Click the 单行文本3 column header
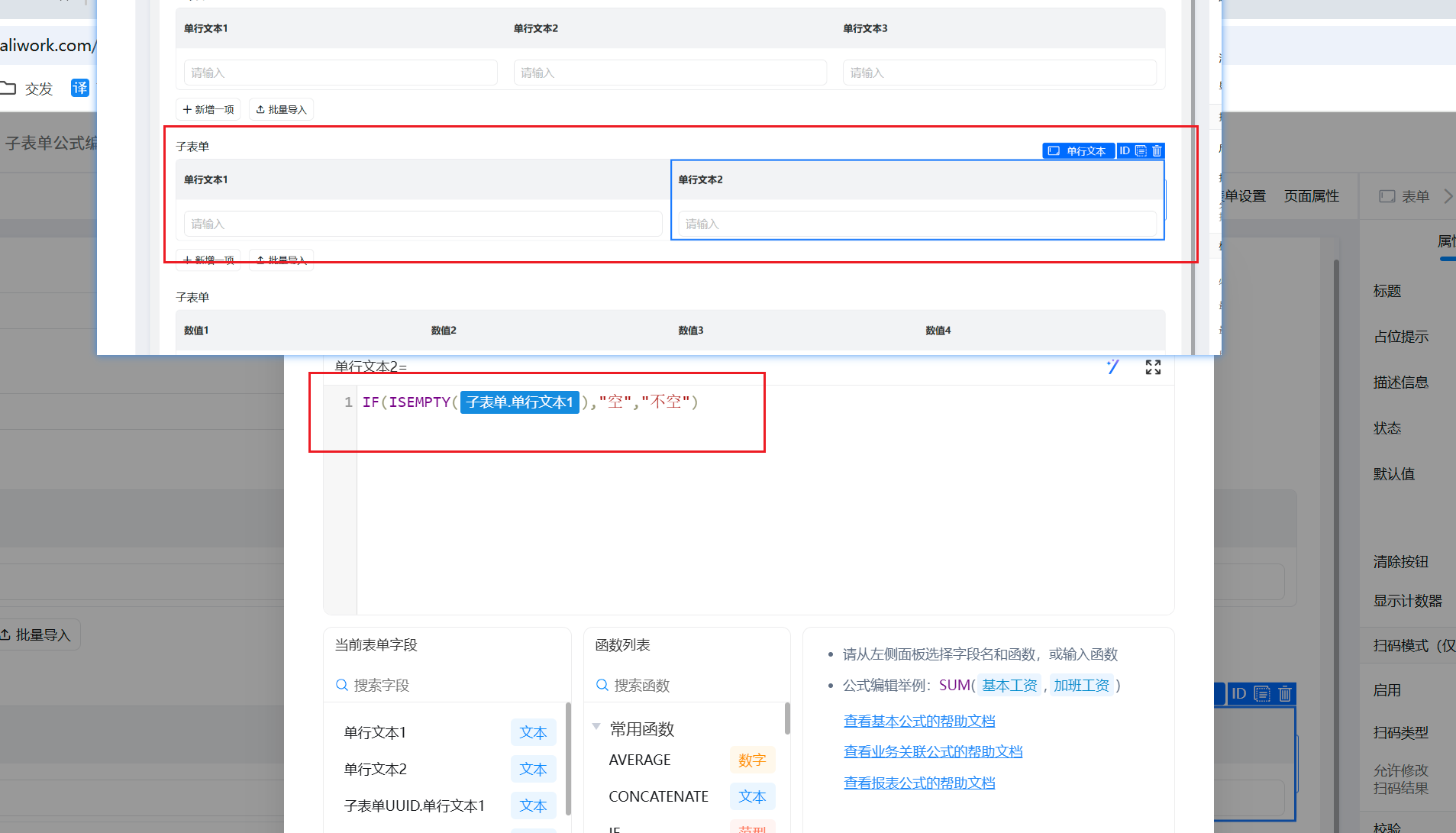 click(865, 28)
